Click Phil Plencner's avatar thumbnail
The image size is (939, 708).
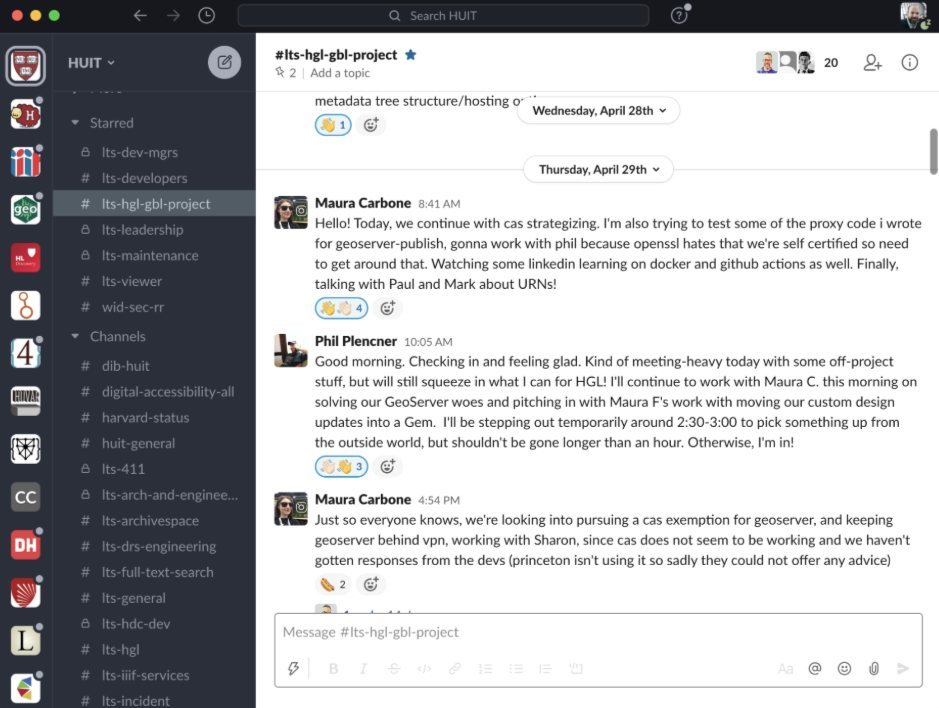290,350
